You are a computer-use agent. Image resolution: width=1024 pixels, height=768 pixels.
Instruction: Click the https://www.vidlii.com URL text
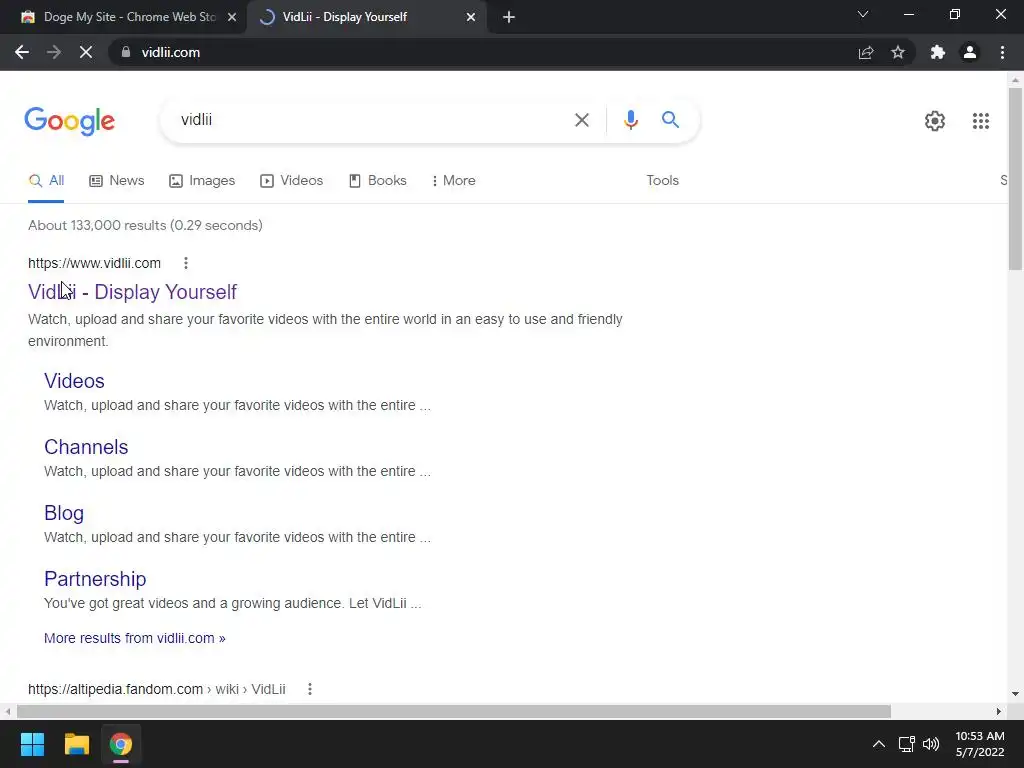(x=94, y=263)
